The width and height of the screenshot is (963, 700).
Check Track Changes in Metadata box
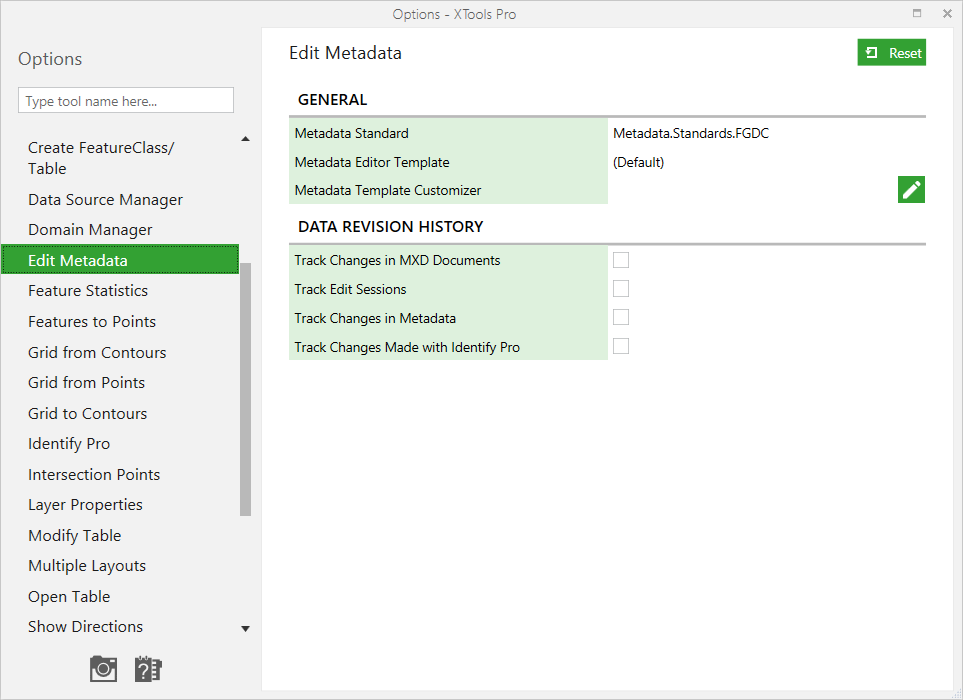tap(621, 317)
